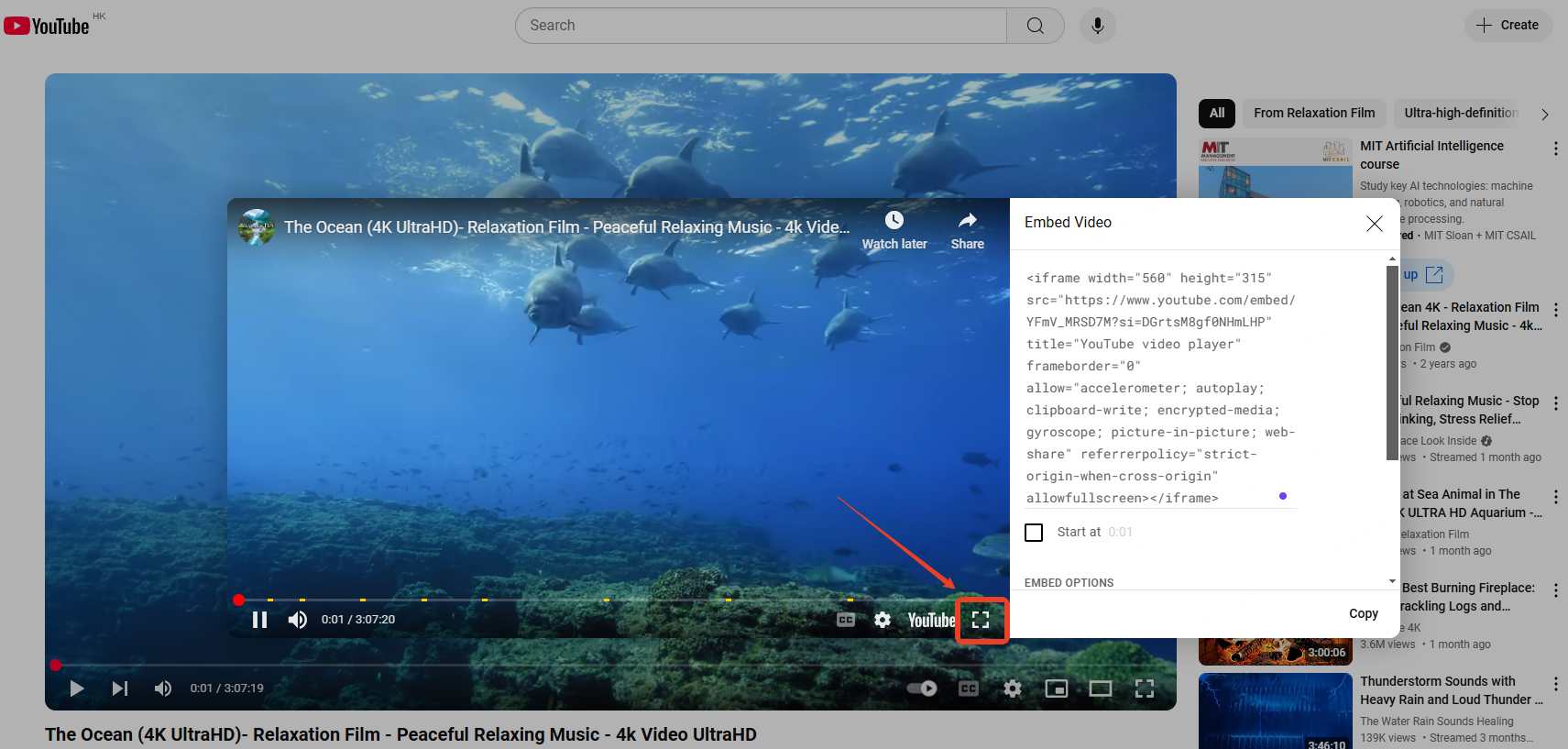Click the main video title below player
This screenshot has width=1568, height=749.
coord(400,734)
